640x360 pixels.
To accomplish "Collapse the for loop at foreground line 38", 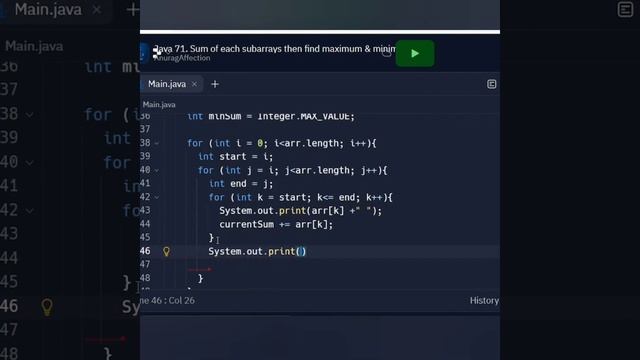I will point(157,143).
